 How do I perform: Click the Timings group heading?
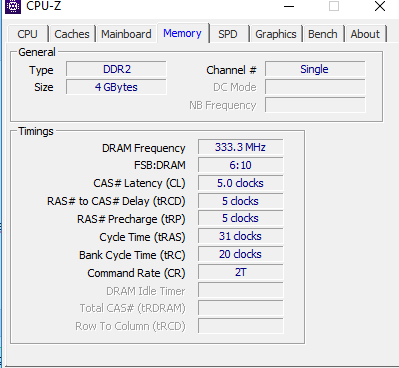(x=36, y=131)
